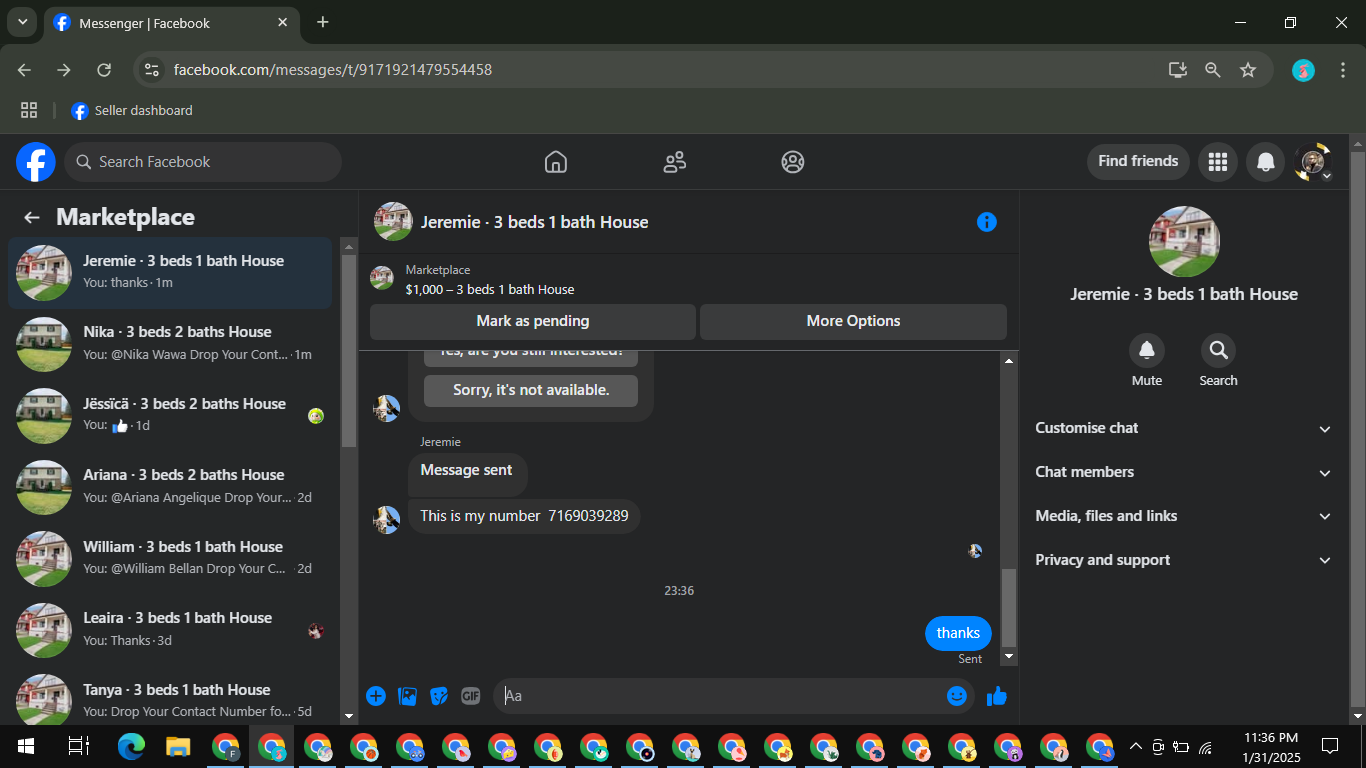Click the browser address bar URL
This screenshot has width=1366, height=768.
[333, 70]
